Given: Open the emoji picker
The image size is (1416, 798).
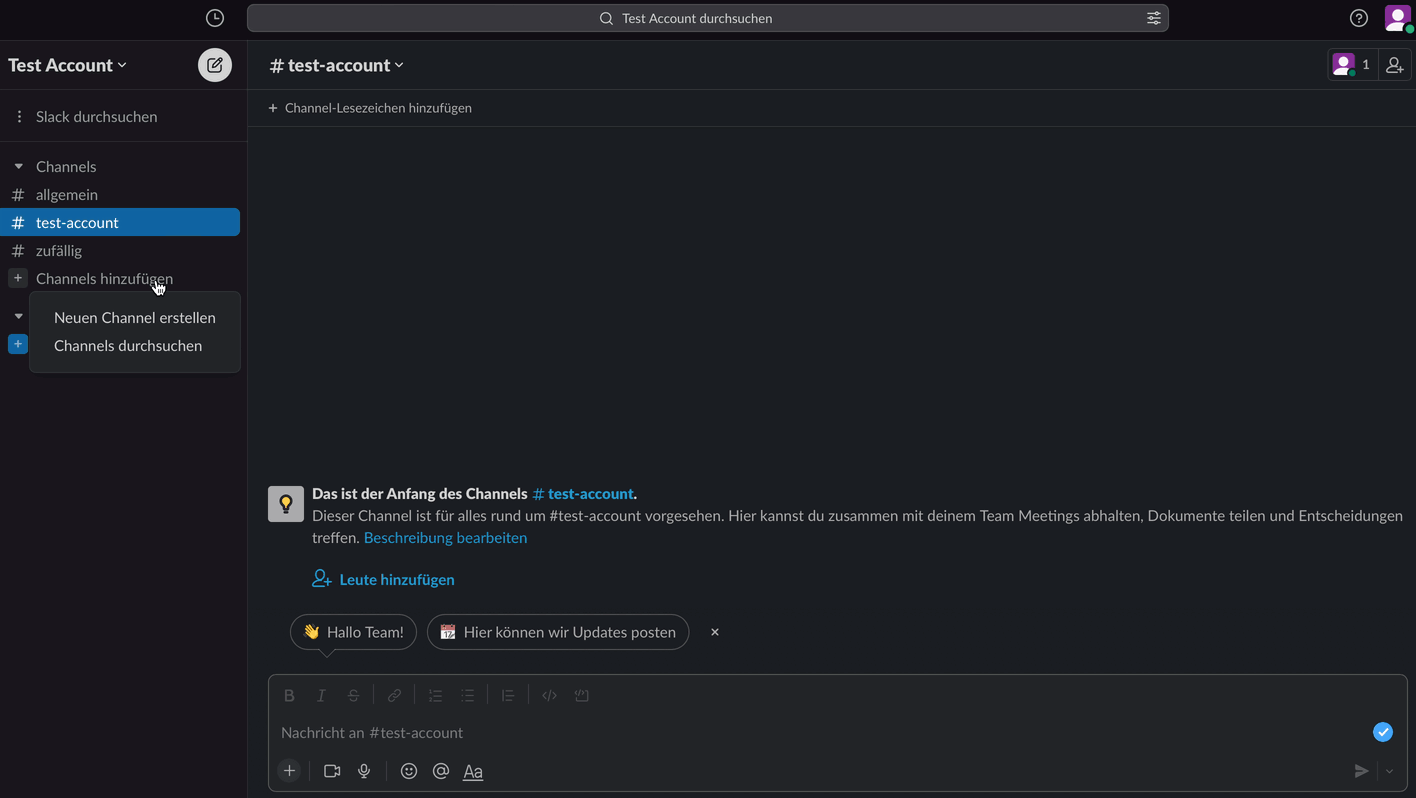Looking at the screenshot, I should point(408,771).
